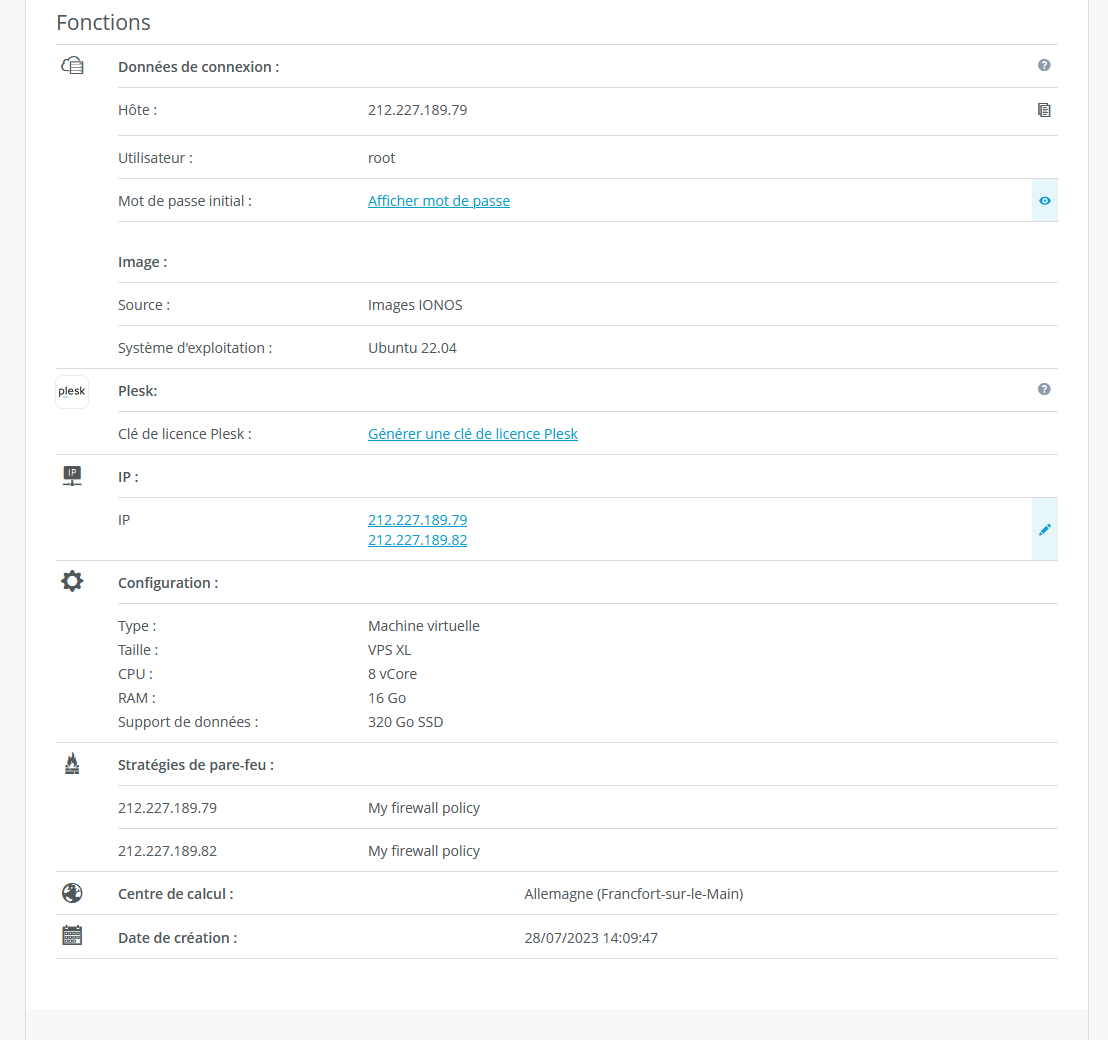Click the firewall row label 212.227.189.82
The width and height of the screenshot is (1108, 1040).
pyautogui.click(x=167, y=851)
